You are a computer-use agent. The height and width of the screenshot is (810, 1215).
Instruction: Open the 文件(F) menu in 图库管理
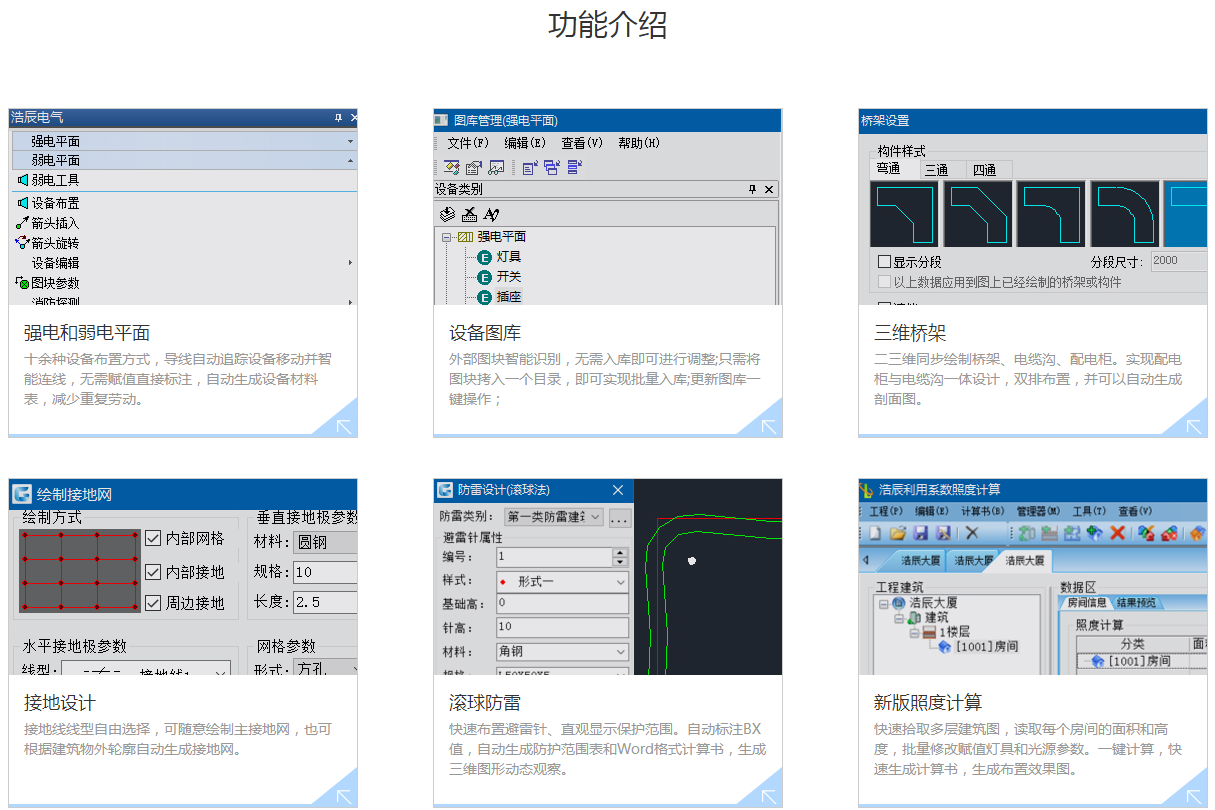point(467,143)
